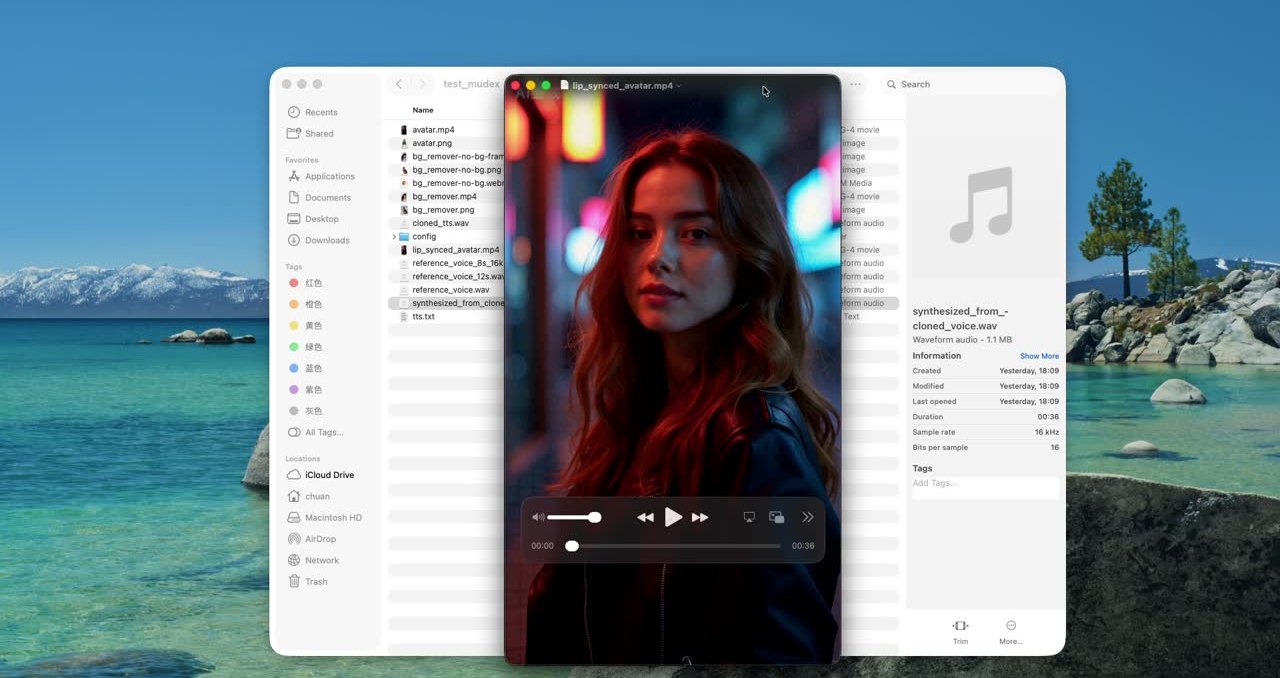
Task: Click the Add Tags field
Action: [x=985, y=484]
